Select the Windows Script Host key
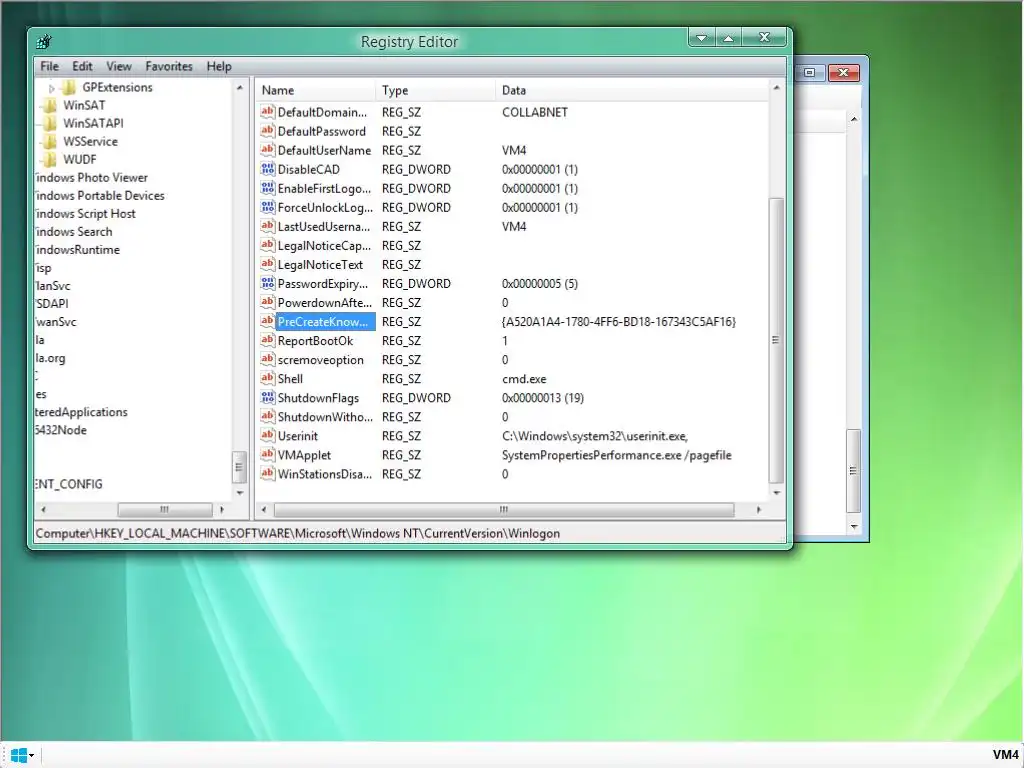Screen dimensions: 1024x768 point(86,214)
